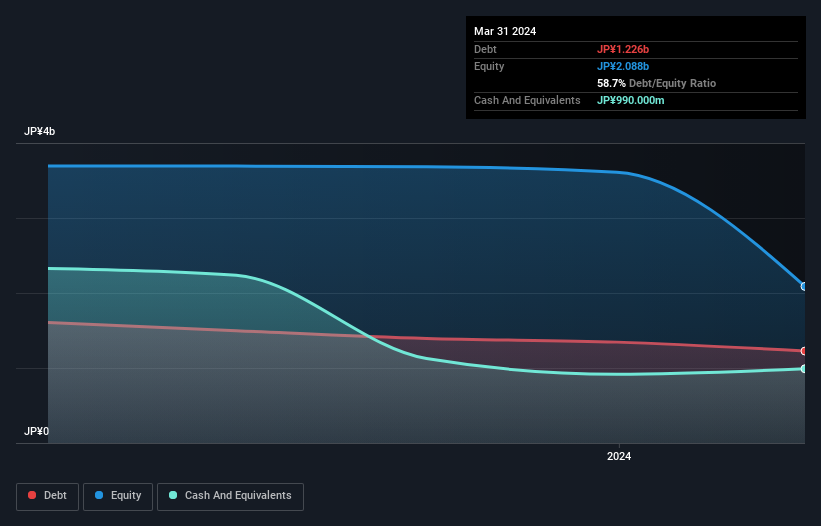Click the Mar 31 2024 tooltip date
821x526 pixels.
(505, 31)
